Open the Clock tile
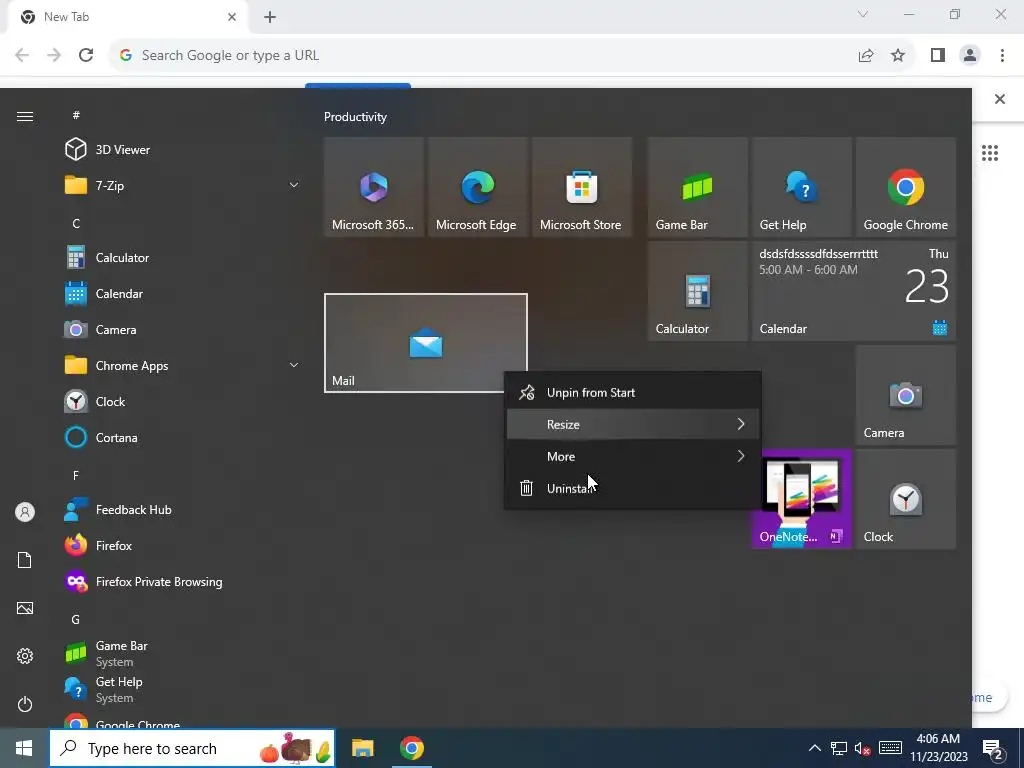 [x=905, y=499]
